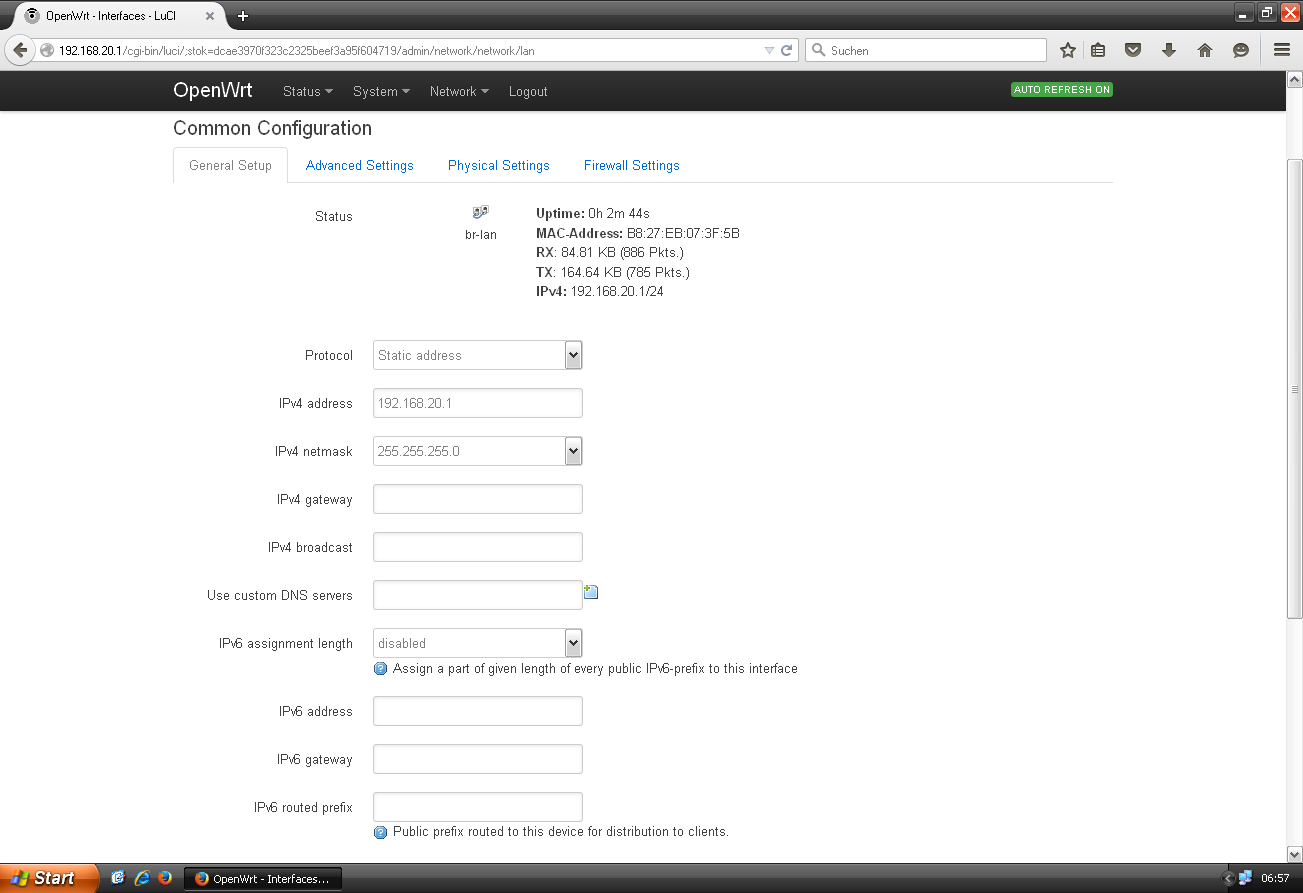
Task: Switch to the Advanced Settings tab
Action: click(359, 166)
